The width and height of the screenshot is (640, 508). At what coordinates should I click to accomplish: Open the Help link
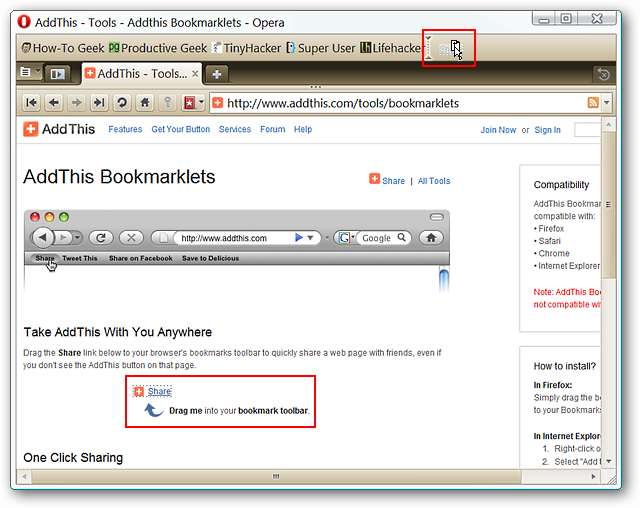pyautogui.click(x=303, y=129)
